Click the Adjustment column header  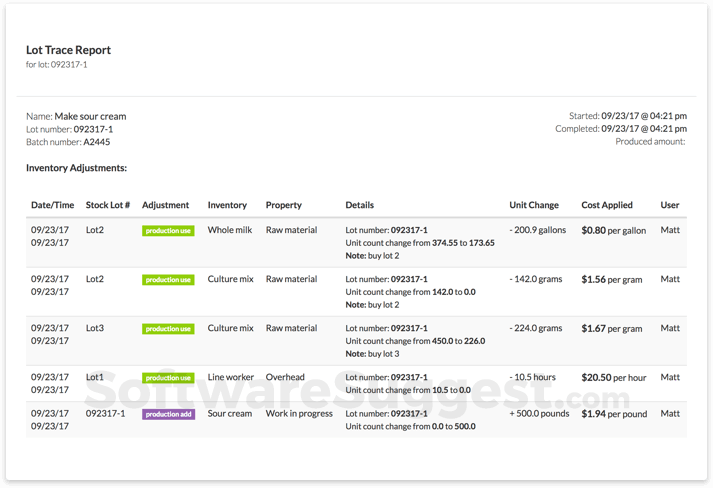165,205
